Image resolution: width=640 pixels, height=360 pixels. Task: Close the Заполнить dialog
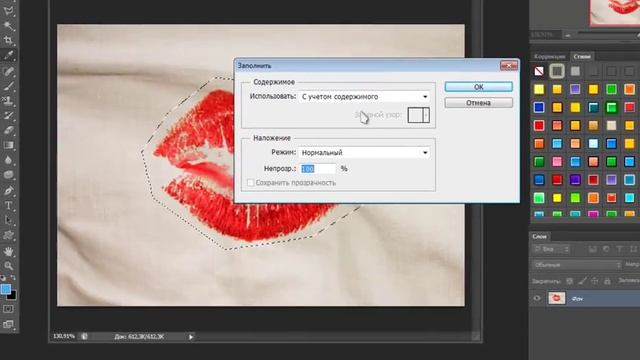(509, 65)
